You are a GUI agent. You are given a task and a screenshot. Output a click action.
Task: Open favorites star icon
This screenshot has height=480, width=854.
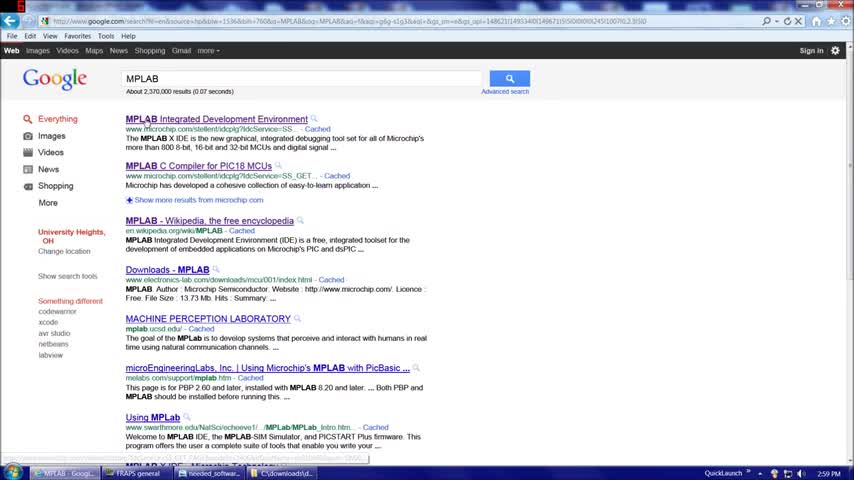click(x=831, y=21)
